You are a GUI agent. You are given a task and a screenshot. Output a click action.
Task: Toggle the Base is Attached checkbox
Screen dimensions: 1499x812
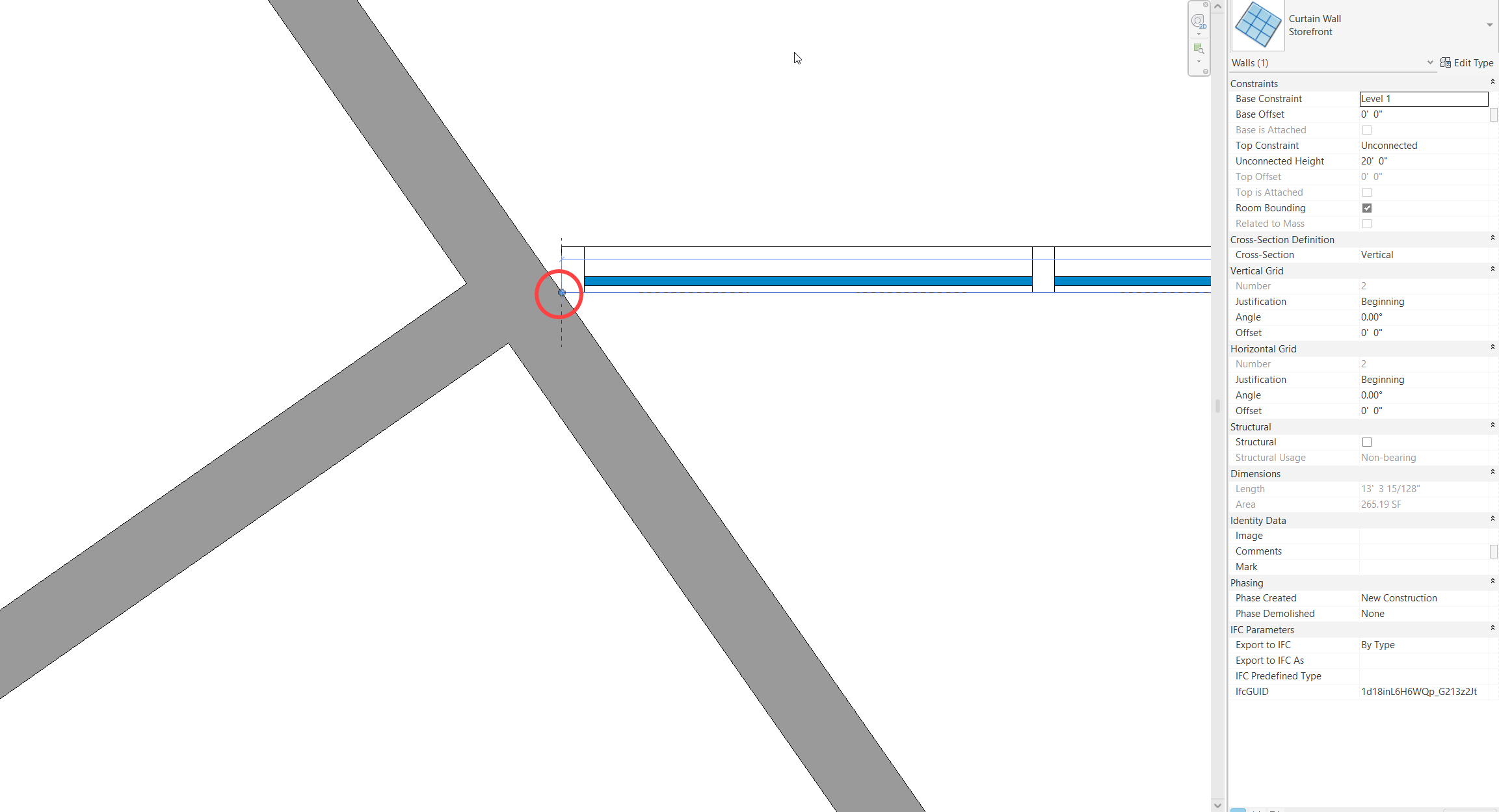point(1365,129)
